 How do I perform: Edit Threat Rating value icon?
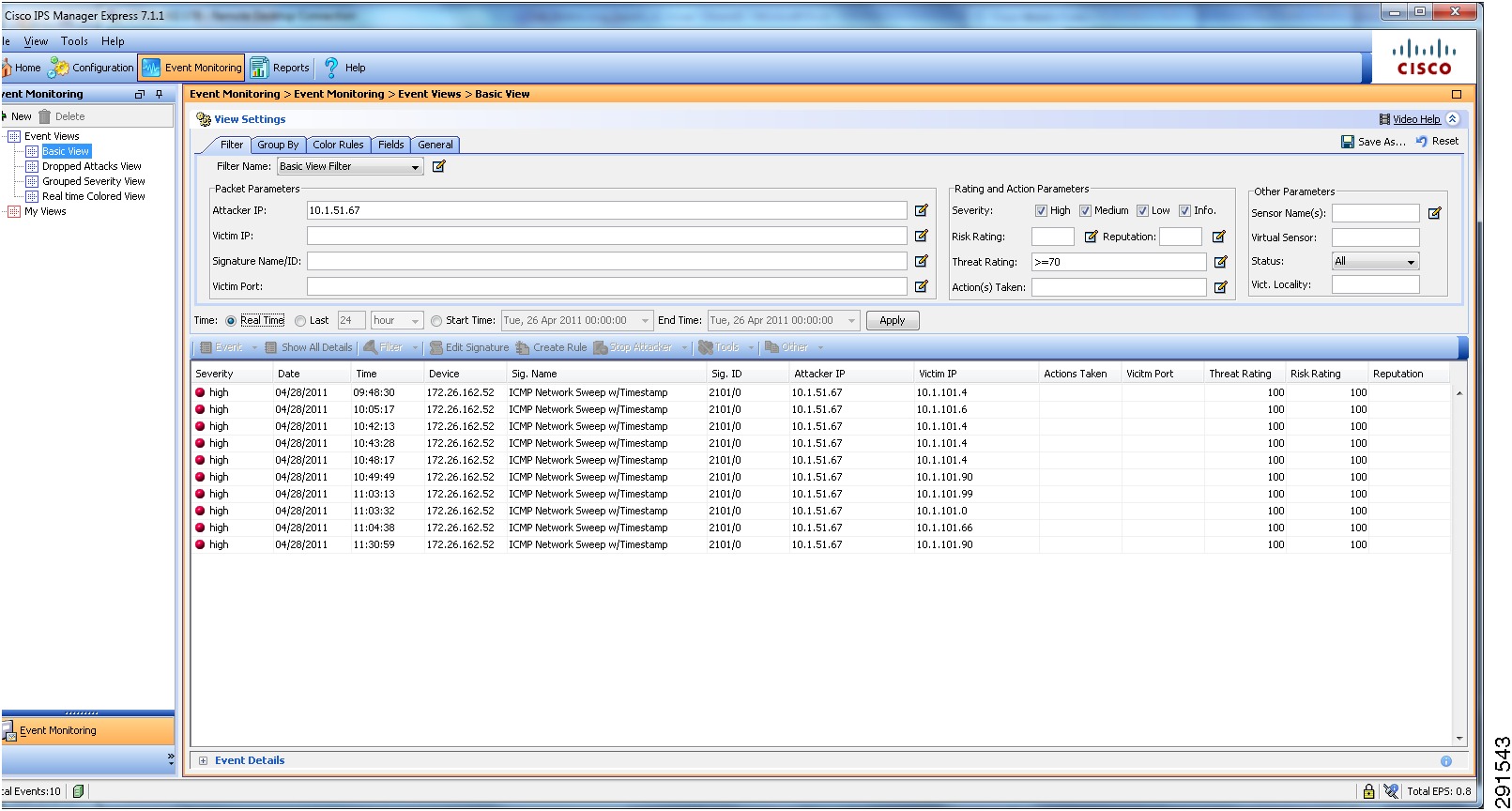click(x=1220, y=262)
